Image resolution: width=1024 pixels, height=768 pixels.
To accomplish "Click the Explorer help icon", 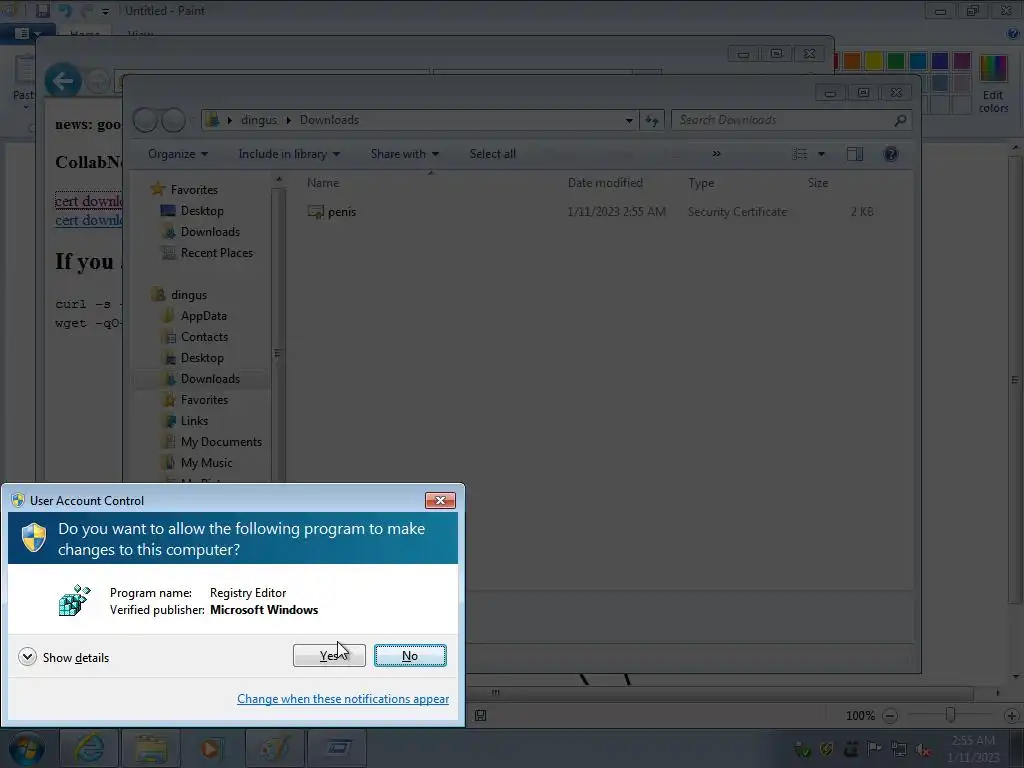I will click(890, 154).
